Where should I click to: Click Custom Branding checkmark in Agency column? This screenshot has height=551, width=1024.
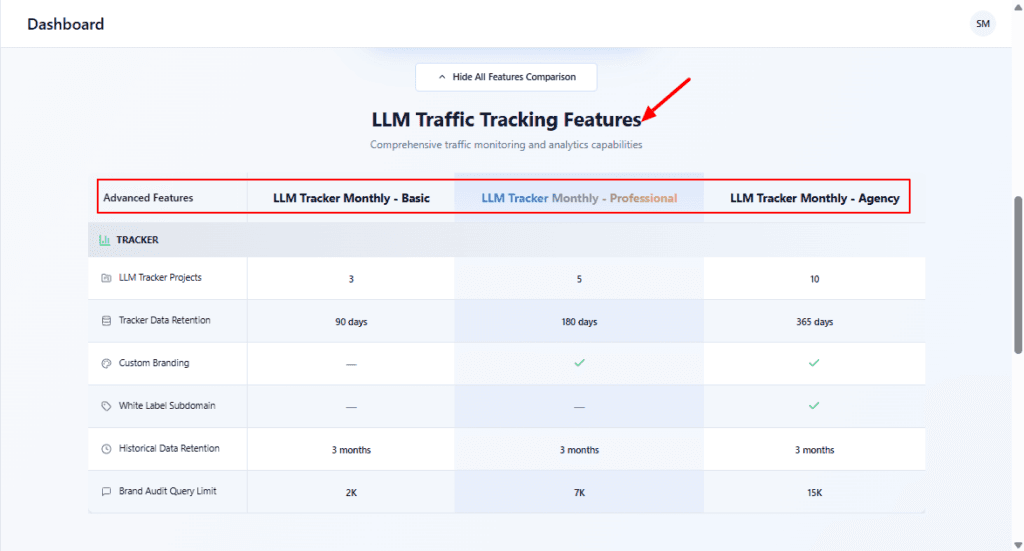[814, 363]
